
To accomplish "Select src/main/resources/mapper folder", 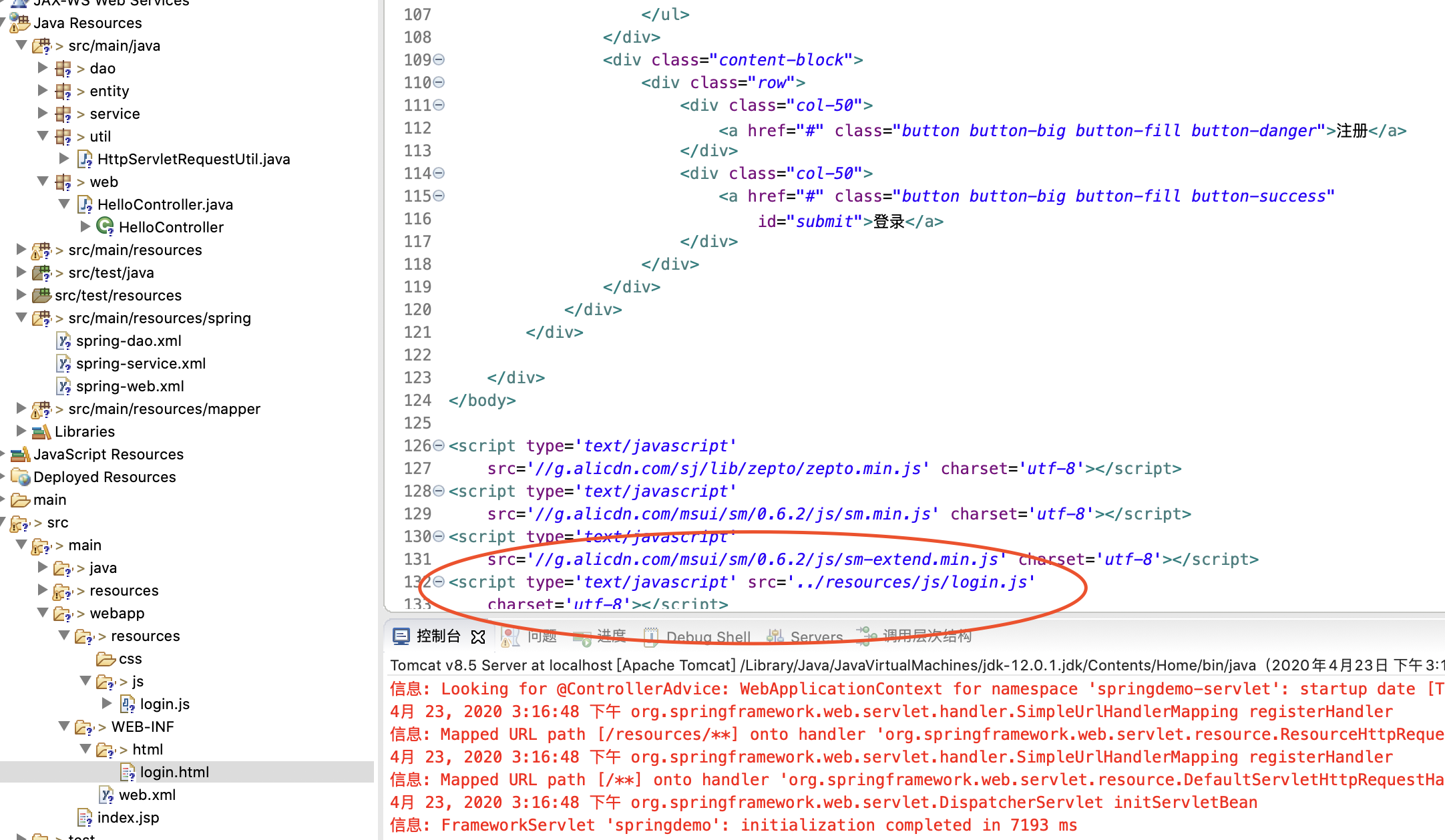I will 164,409.
